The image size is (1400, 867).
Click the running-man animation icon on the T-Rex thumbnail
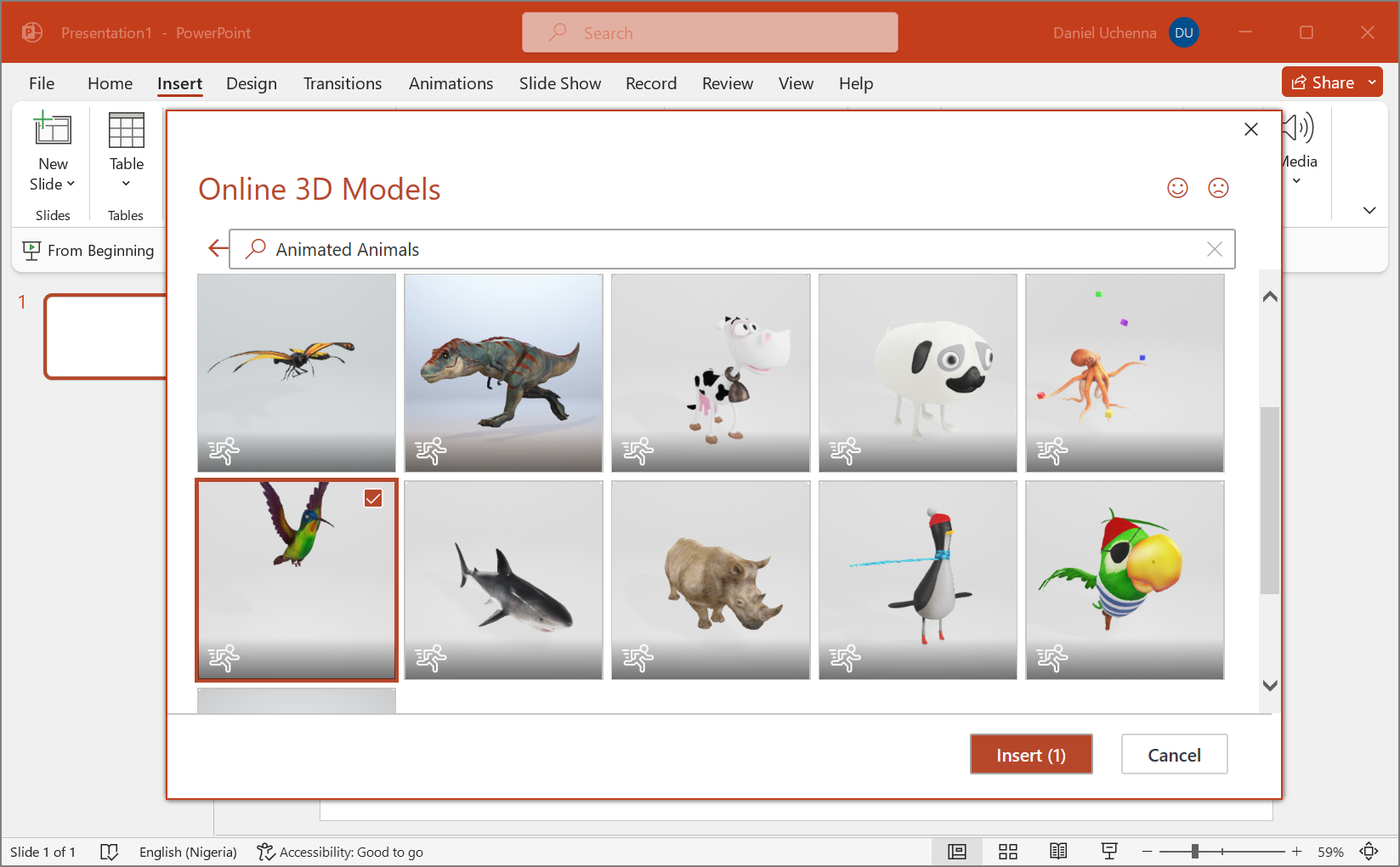[431, 451]
